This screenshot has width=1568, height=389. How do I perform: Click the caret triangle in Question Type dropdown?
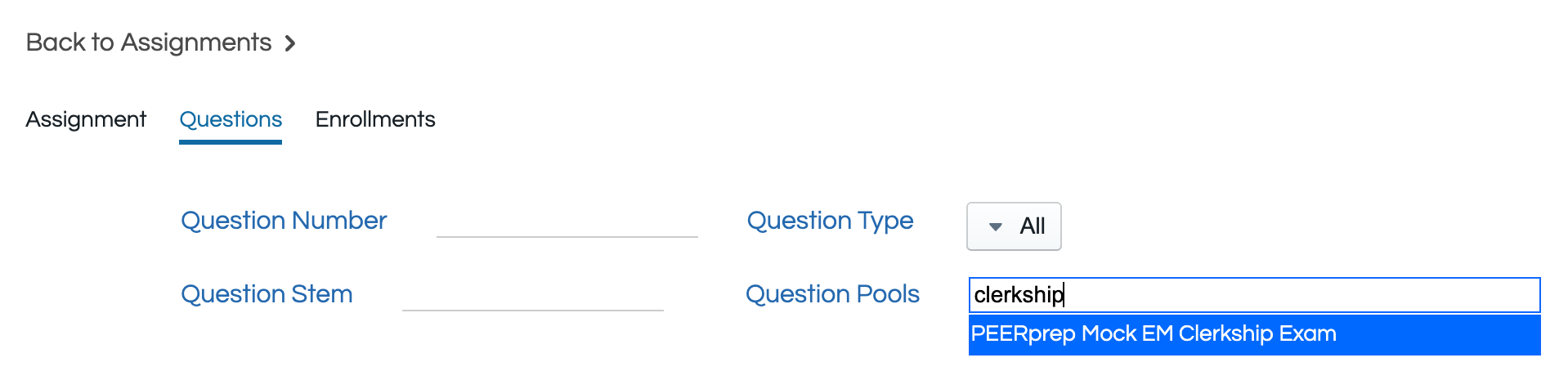(x=995, y=227)
